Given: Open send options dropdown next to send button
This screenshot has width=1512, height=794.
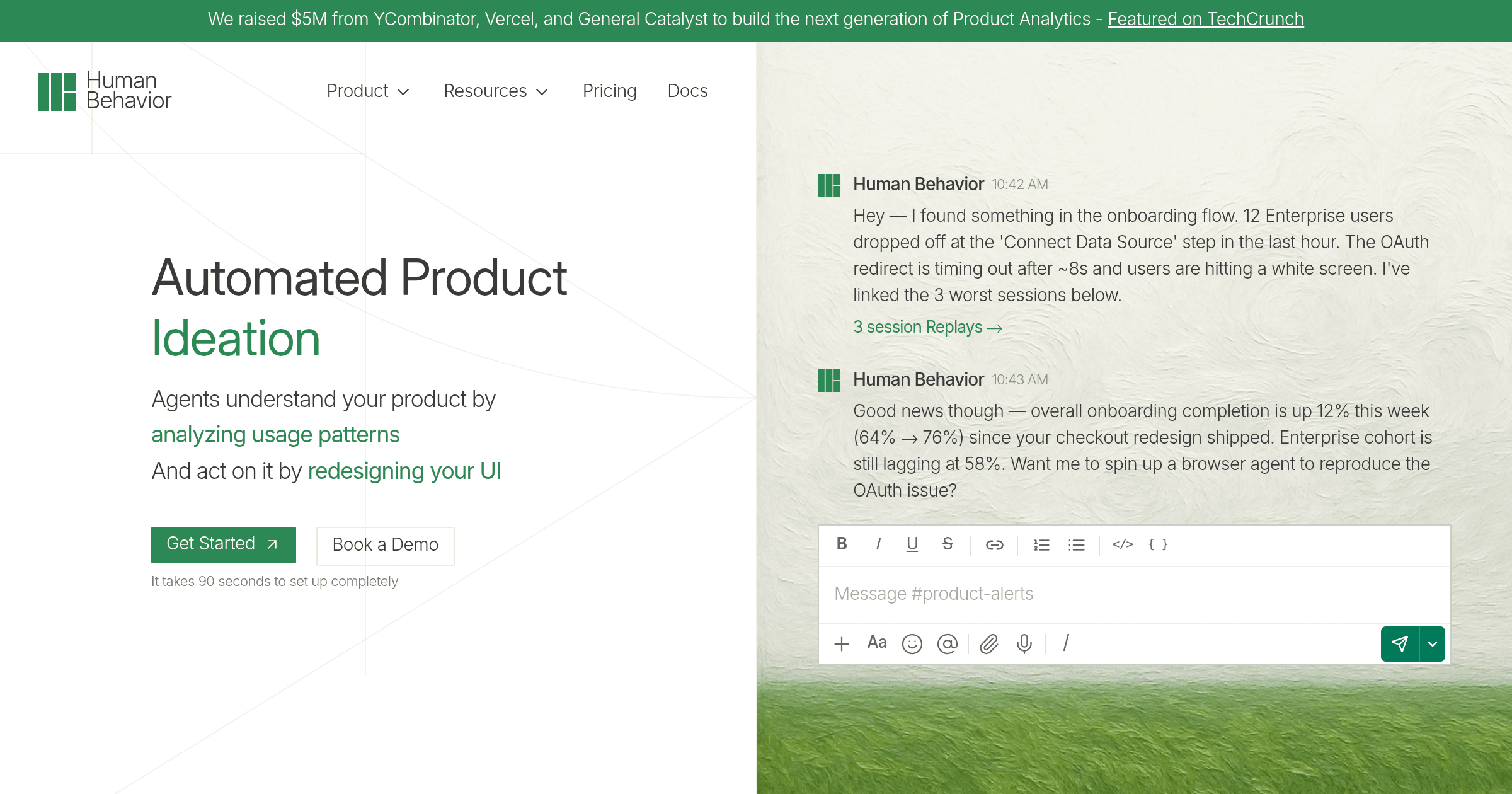Looking at the screenshot, I should click(1433, 644).
